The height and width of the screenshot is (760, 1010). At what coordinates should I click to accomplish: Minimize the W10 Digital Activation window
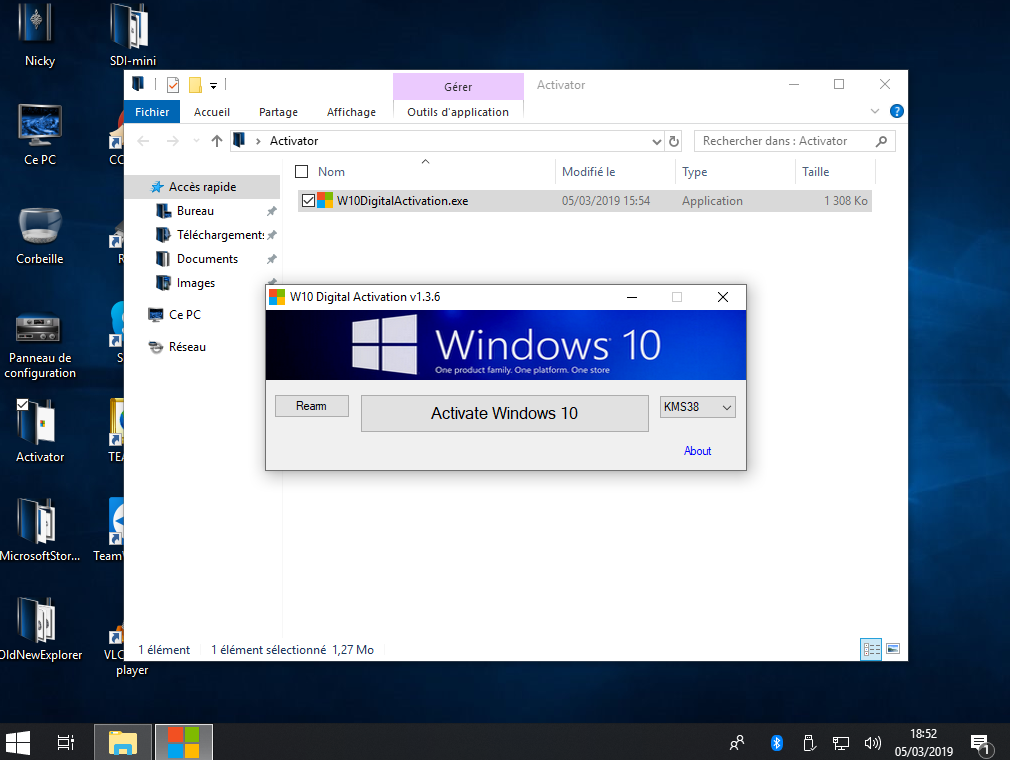632,297
